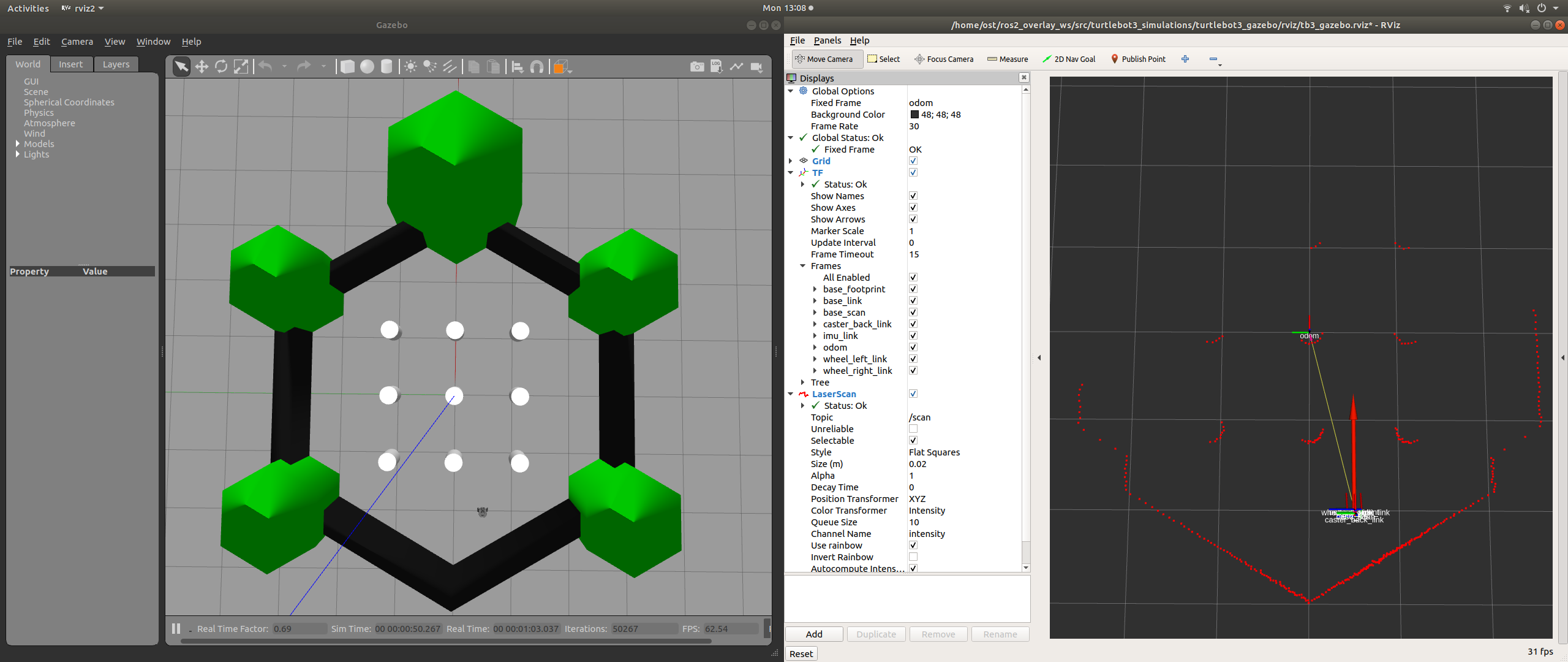Click the snap magnet icon
The height and width of the screenshot is (662, 1568).
[537, 67]
